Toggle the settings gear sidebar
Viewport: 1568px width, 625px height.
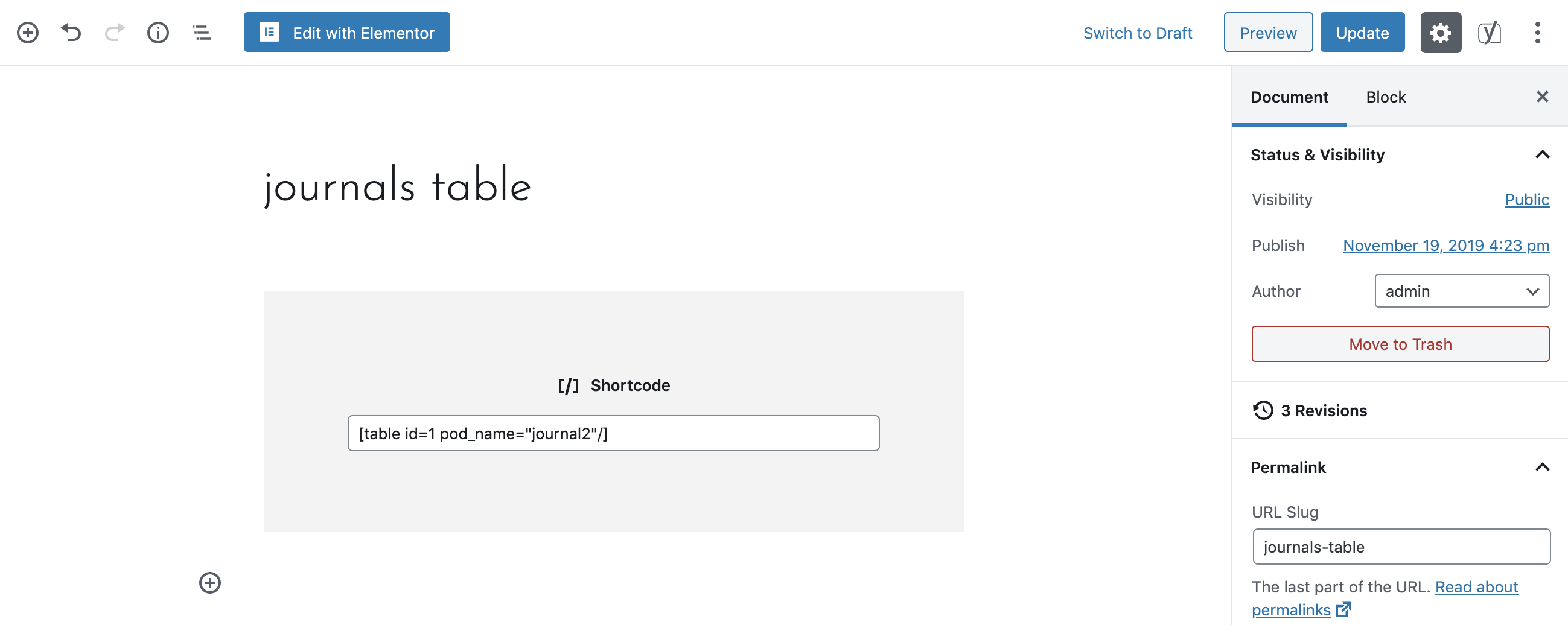click(x=1440, y=32)
